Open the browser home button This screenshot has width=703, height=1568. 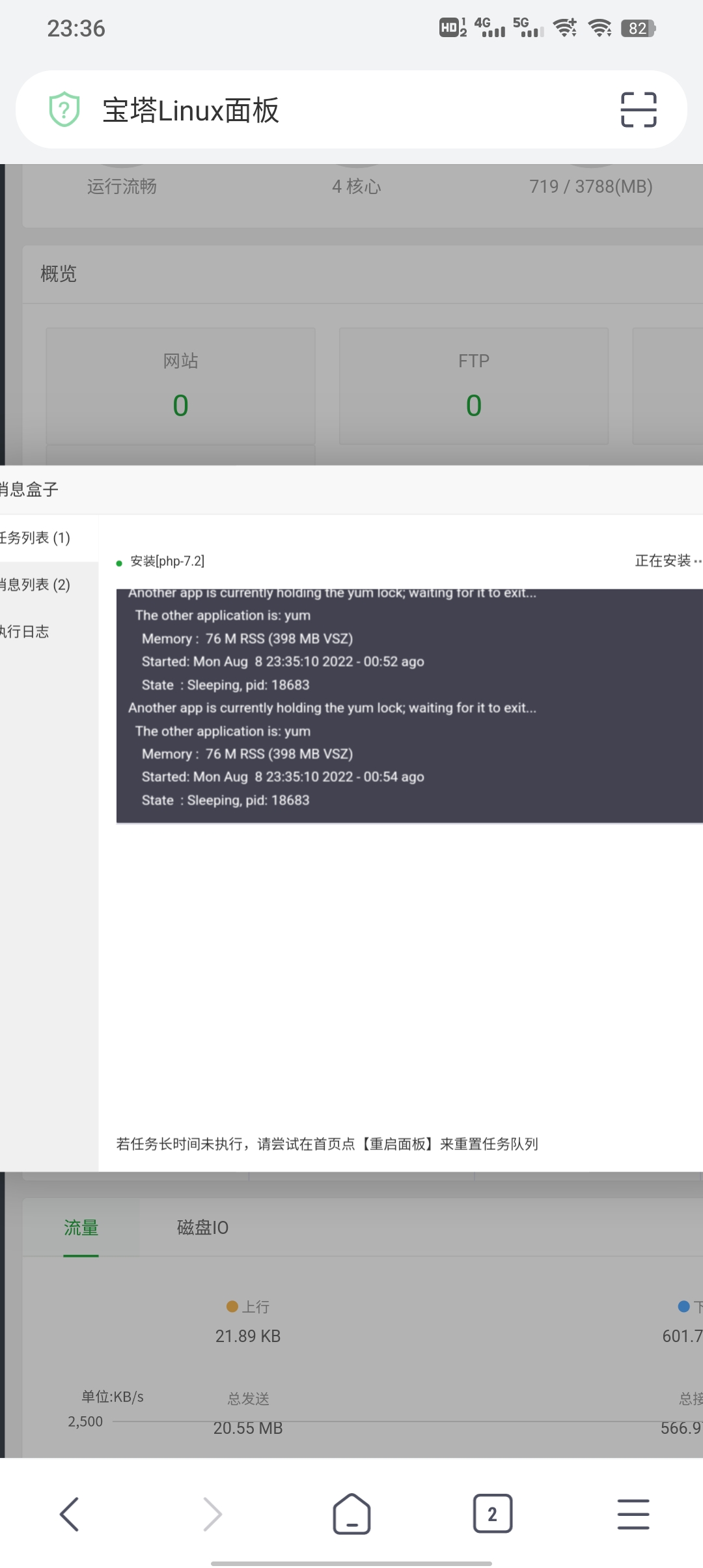(x=352, y=1514)
